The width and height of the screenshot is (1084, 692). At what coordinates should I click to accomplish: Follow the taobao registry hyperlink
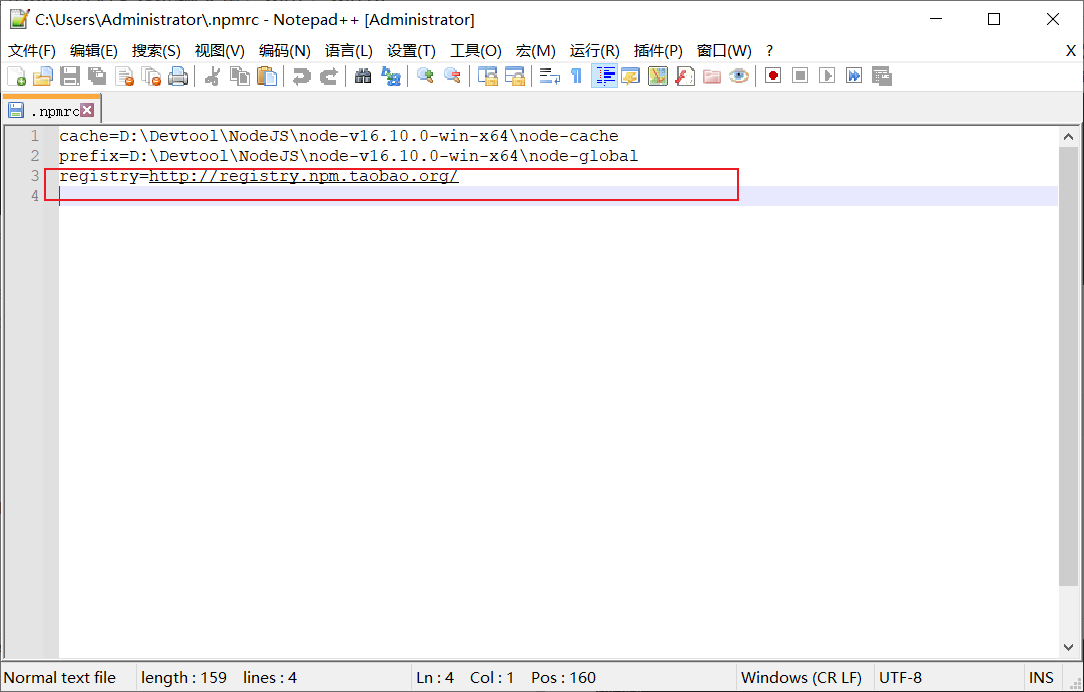tap(302, 175)
